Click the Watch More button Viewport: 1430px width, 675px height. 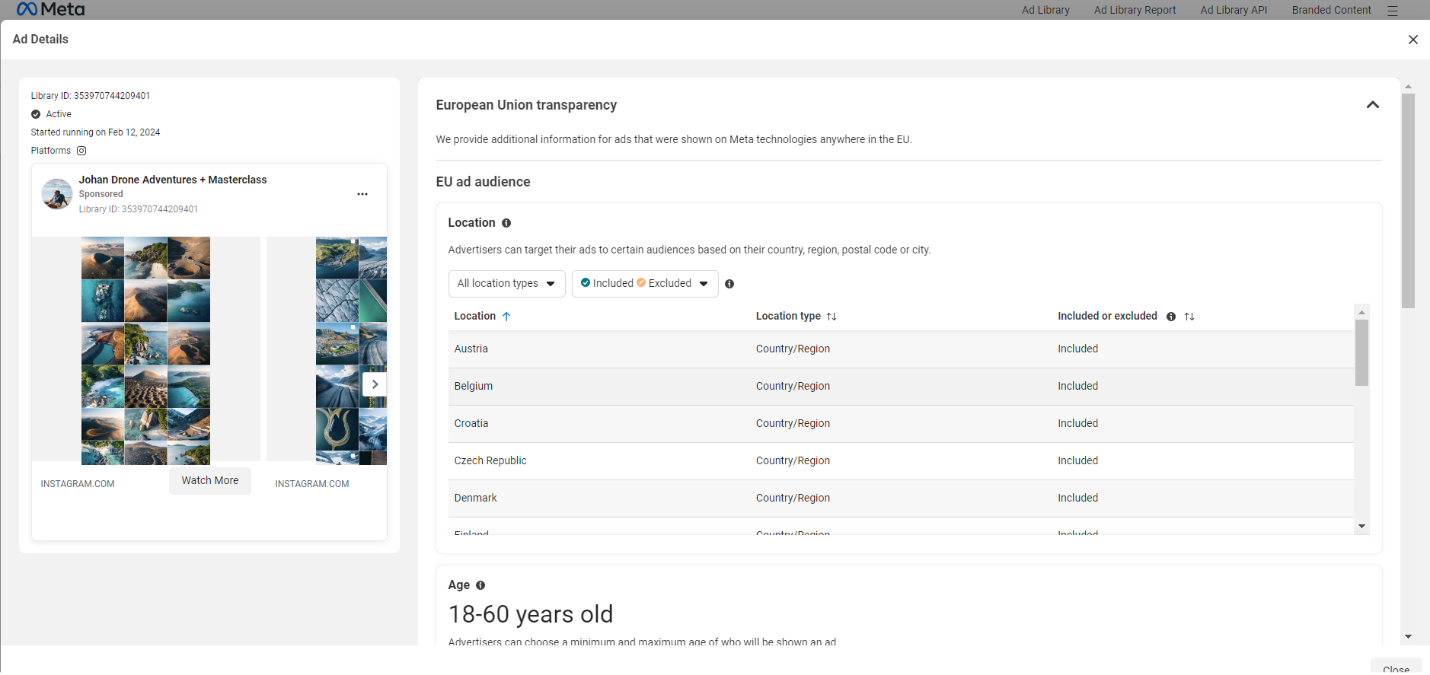[x=210, y=480]
